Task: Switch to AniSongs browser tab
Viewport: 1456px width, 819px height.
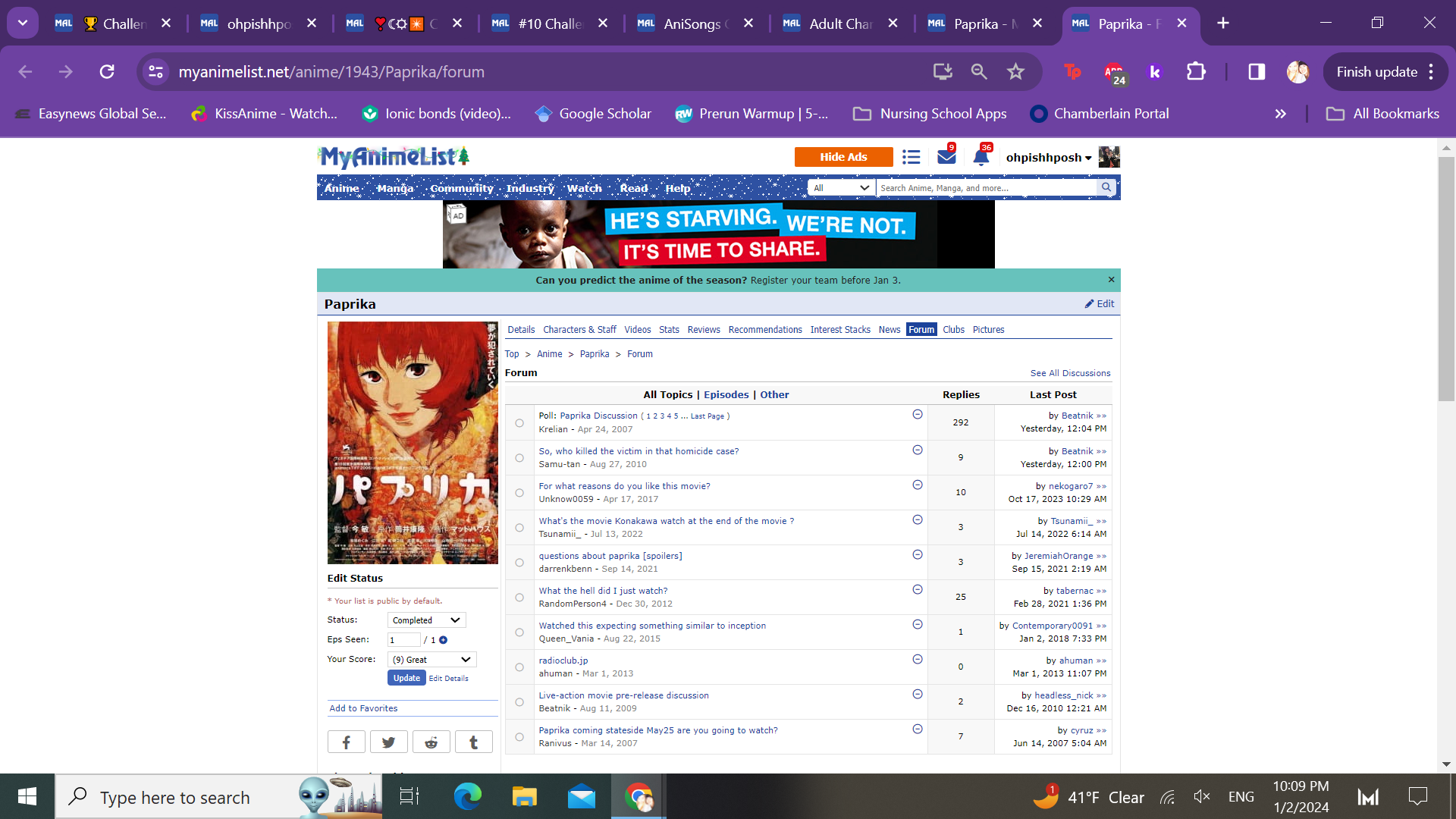Action: click(x=695, y=24)
